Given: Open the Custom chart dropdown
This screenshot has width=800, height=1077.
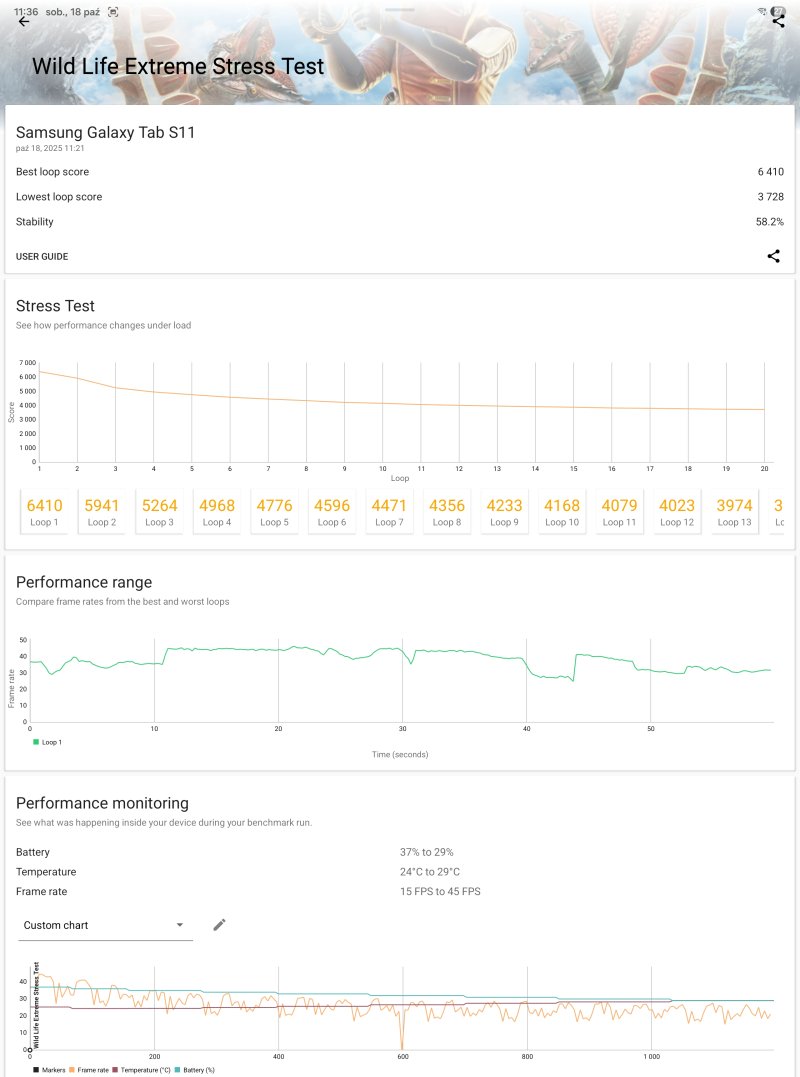Looking at the screenshot, I should [106, 925].
